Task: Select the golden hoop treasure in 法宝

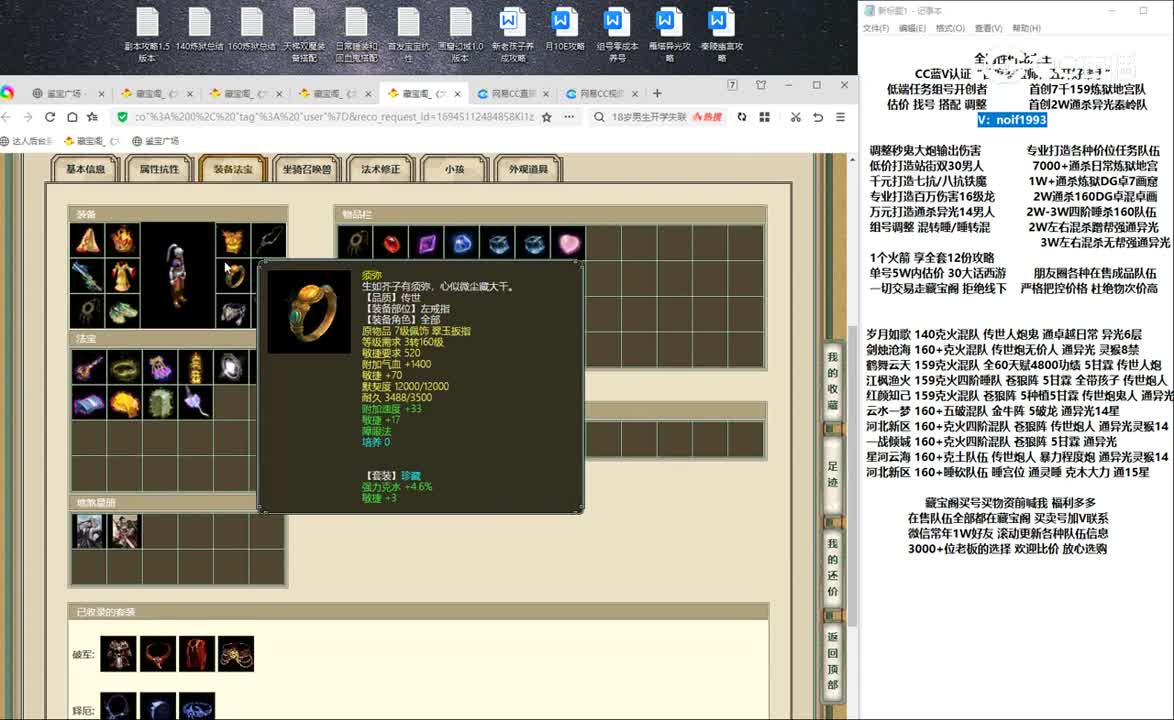Action: point(124,367)
